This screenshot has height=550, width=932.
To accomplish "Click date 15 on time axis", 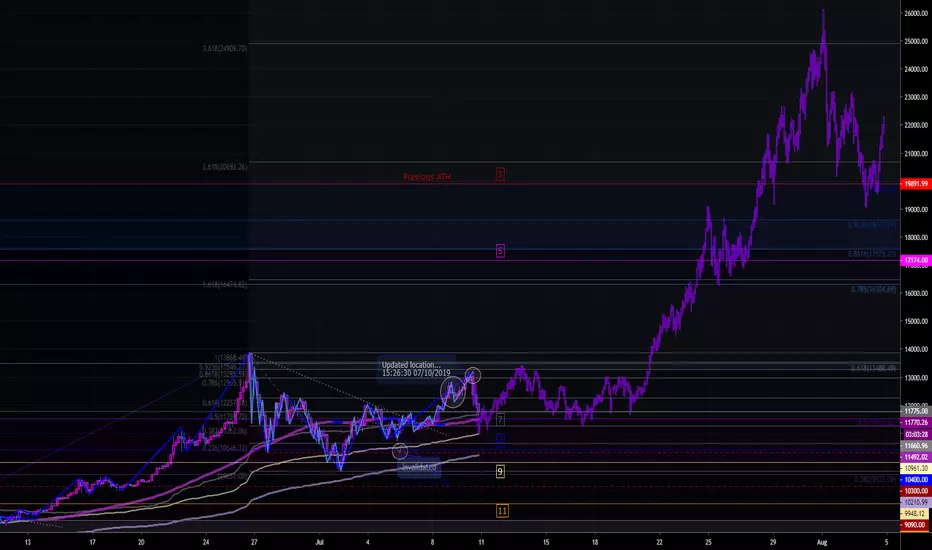I will [546, 542].
